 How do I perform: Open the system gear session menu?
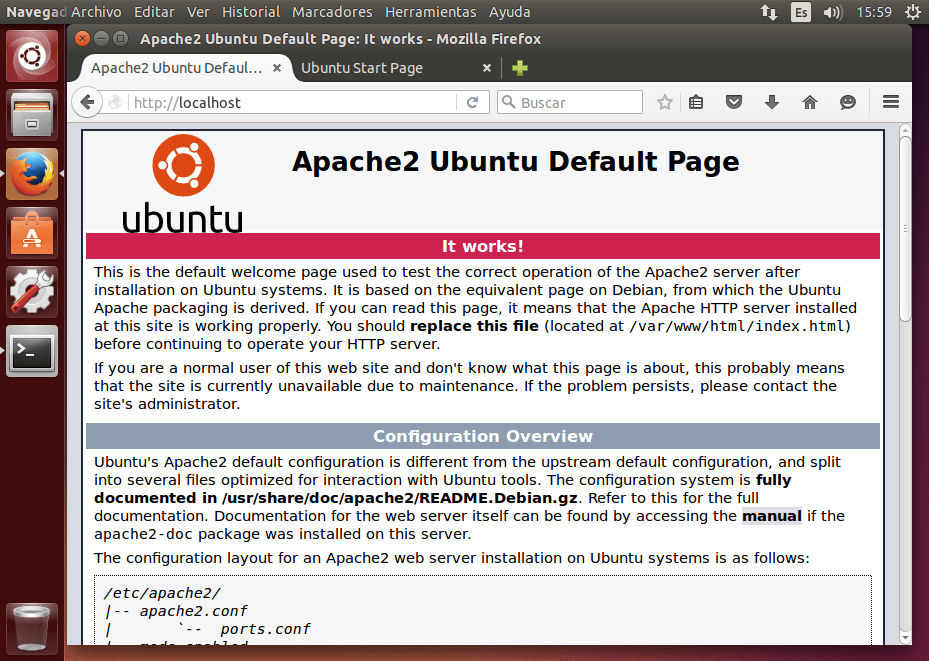pos(914,12)
